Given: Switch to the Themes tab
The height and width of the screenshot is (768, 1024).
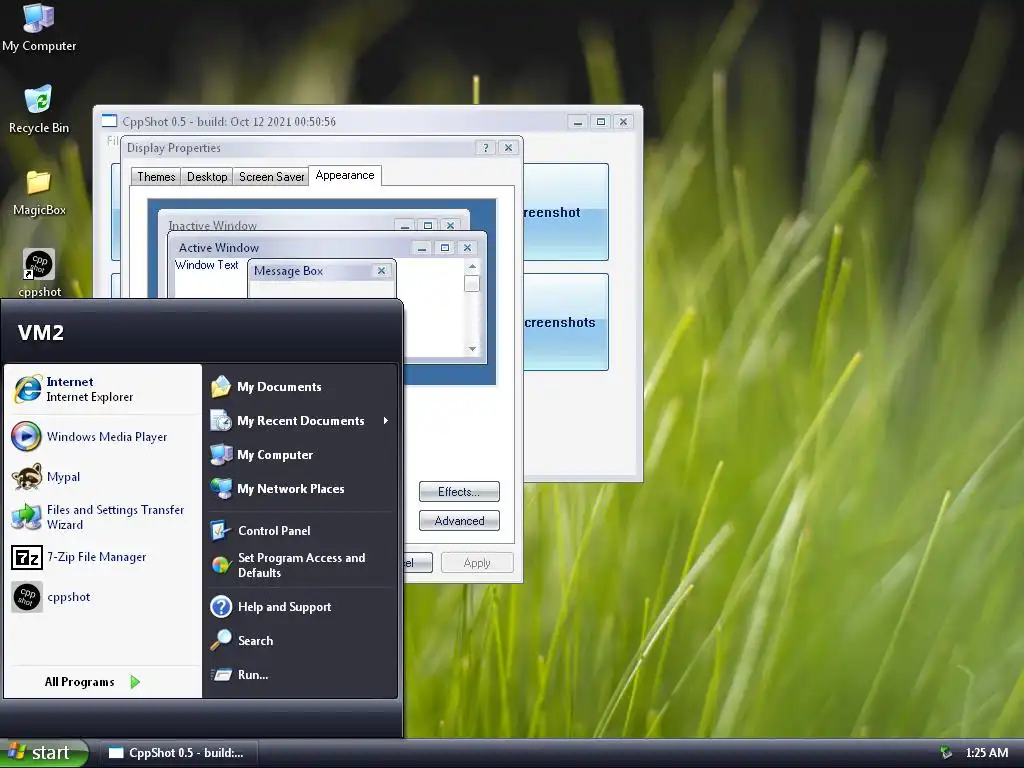Looking at the screenshot, I should pos(156,176).
